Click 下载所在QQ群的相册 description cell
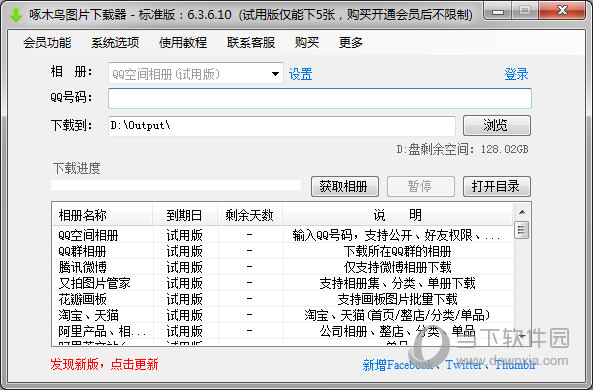593x390 pixels. point(397,251)
